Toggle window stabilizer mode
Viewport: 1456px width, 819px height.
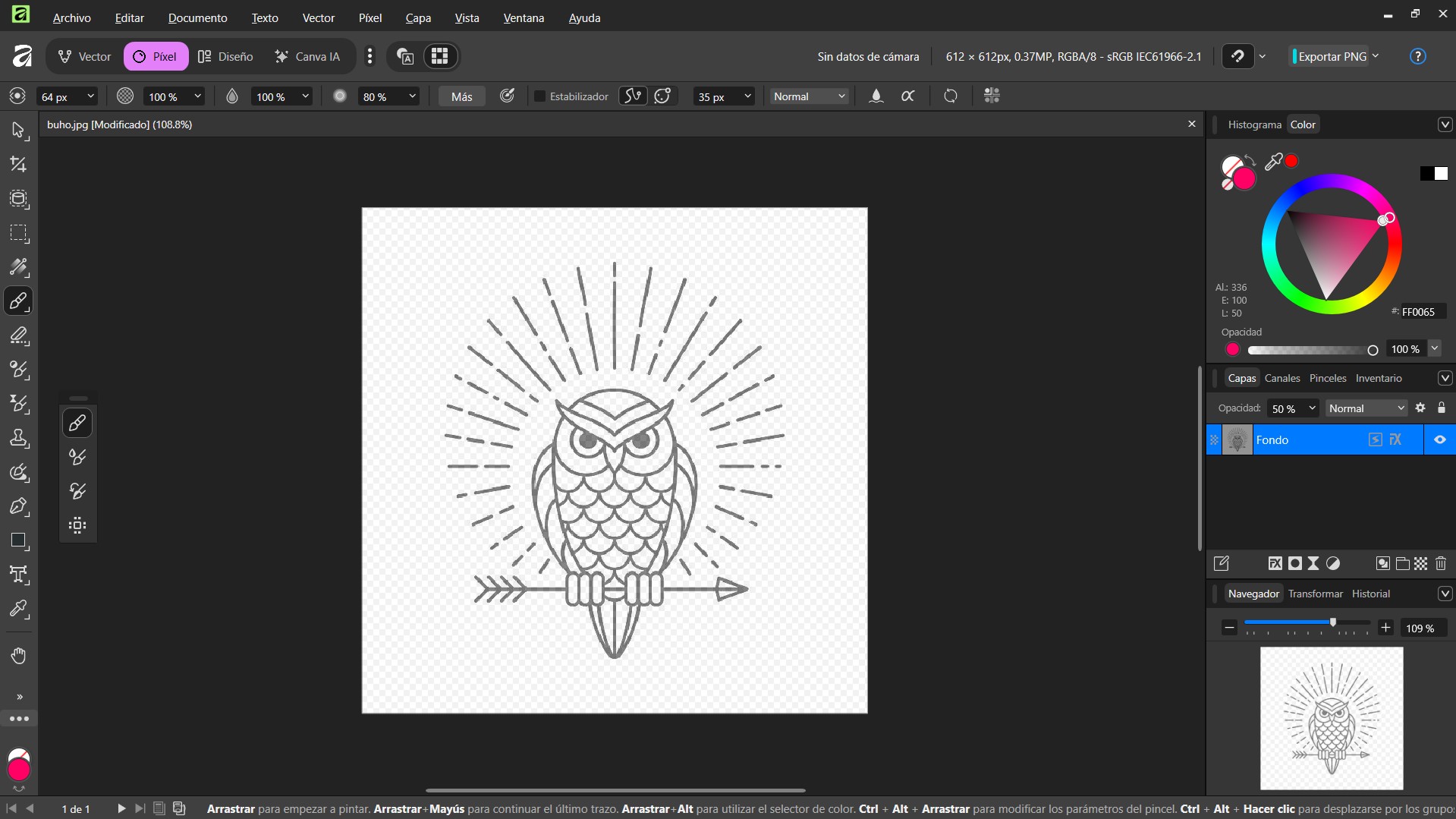pyautogui.click(x=663, y=96)
